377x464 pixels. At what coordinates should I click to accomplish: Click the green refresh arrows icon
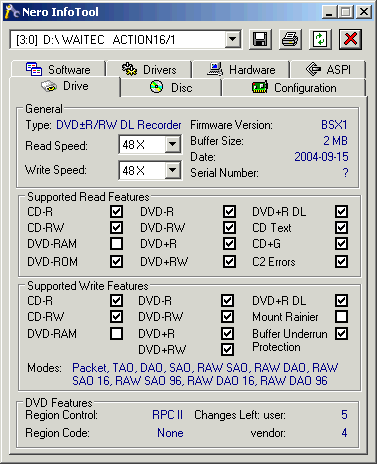tap(320, 40)
